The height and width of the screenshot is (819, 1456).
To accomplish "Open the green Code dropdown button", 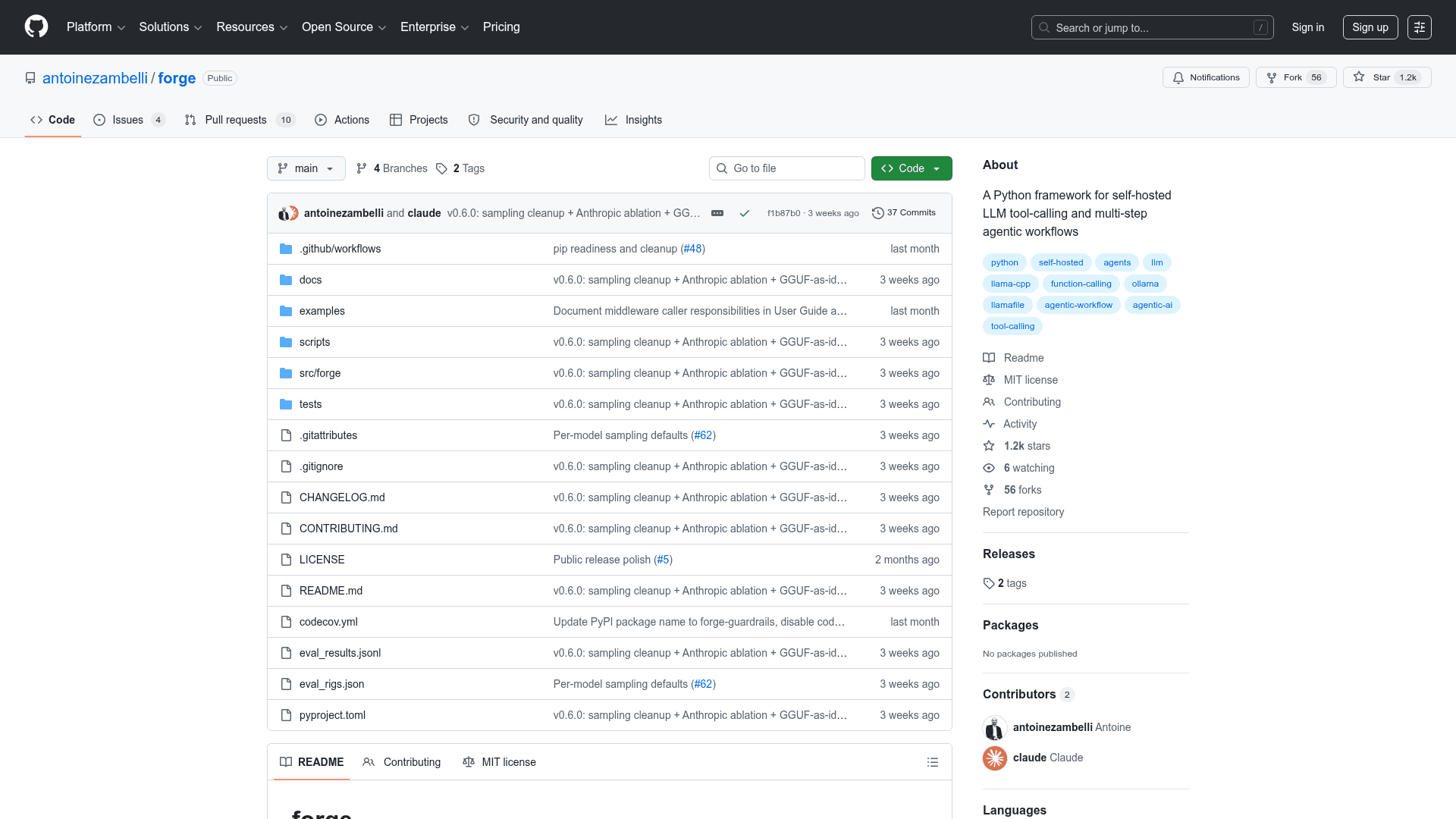I will pyautogui.click(x=912, y=168).
